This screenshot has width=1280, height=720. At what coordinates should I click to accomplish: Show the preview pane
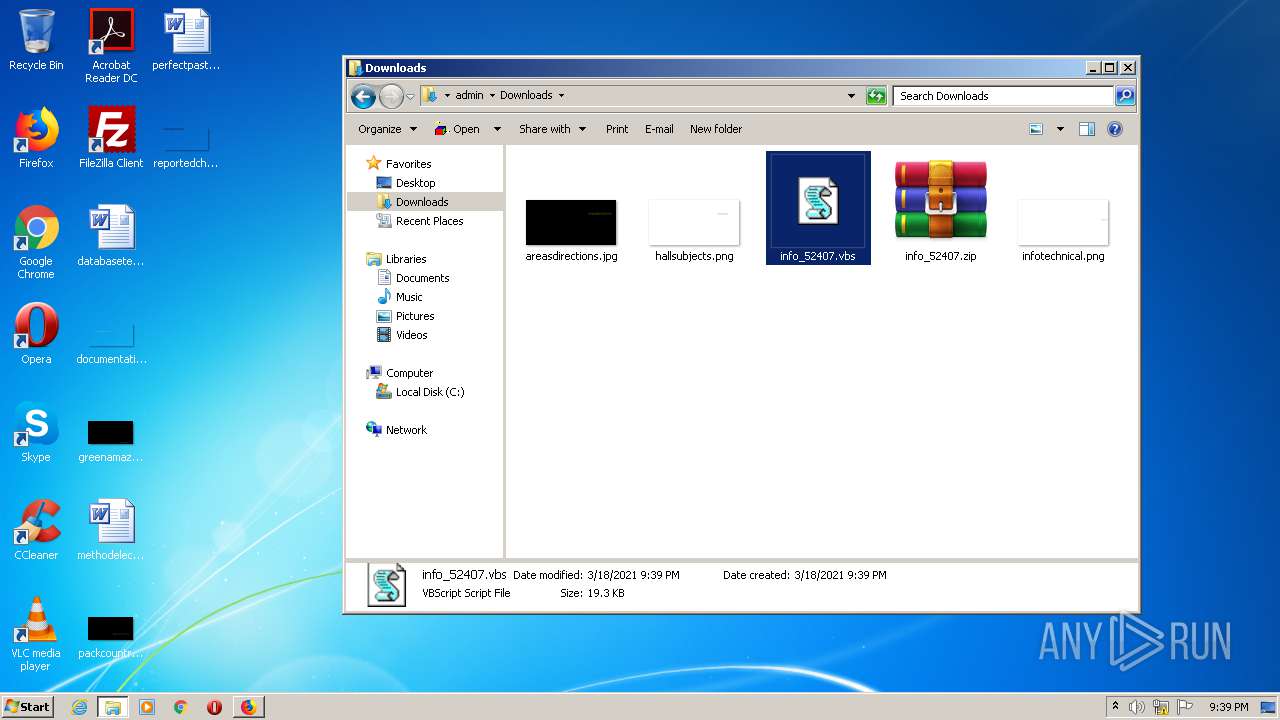point(1087,129)
